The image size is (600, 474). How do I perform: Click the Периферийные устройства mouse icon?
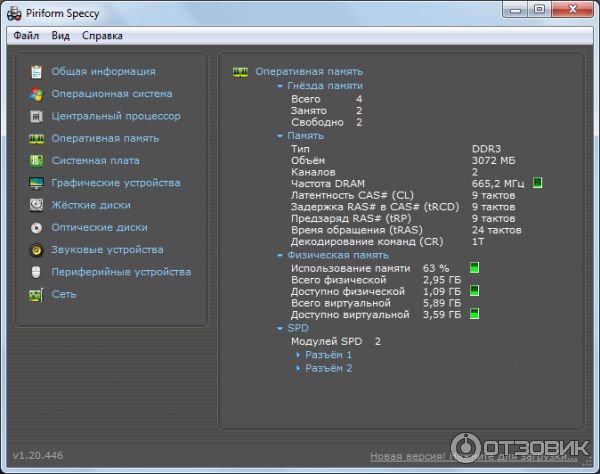(x=37, y=272)
